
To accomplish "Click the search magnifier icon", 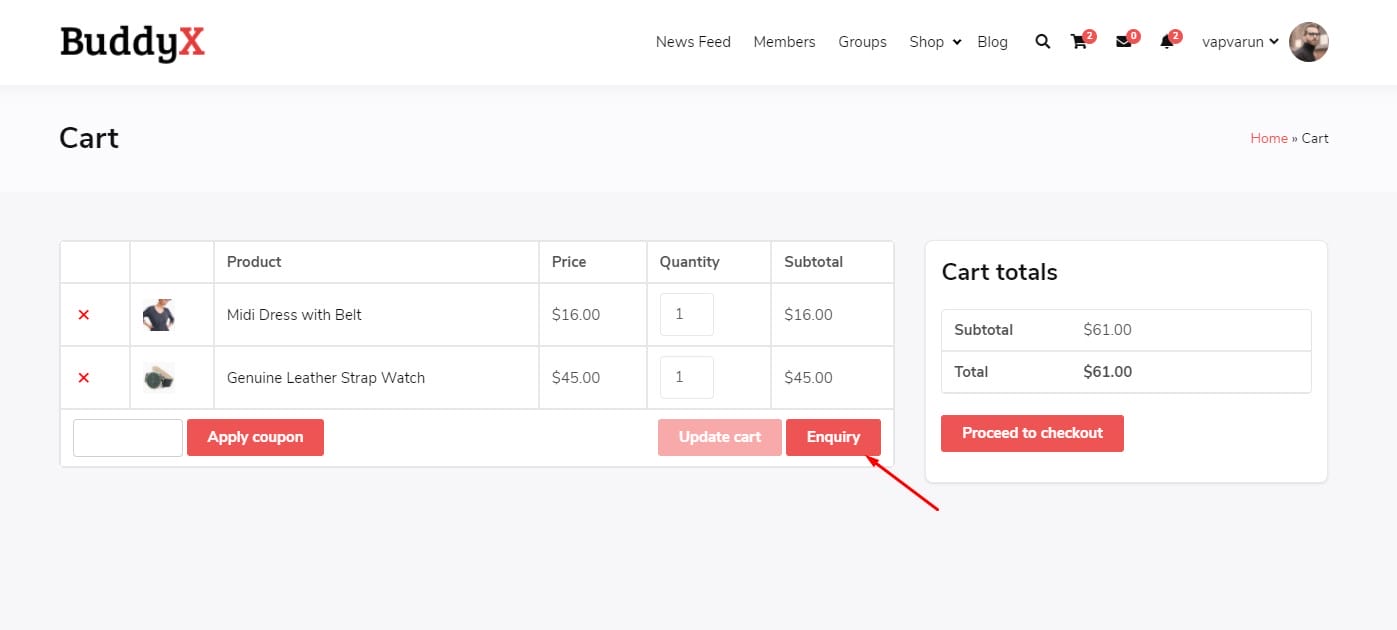I will pyautogui.click(x=1042, y=42).
